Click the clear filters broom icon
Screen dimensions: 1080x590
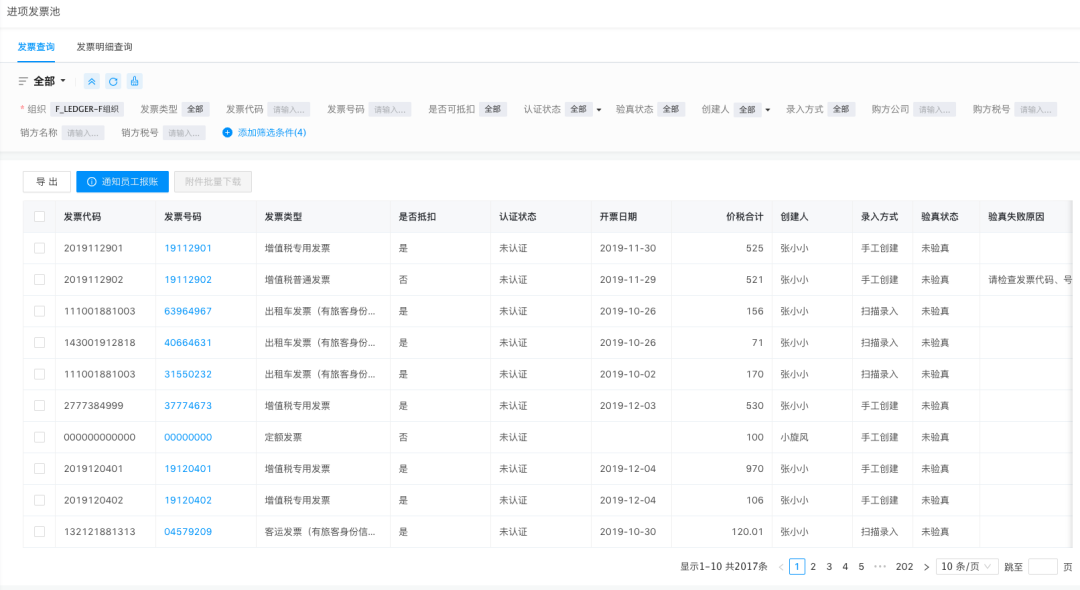135,81
